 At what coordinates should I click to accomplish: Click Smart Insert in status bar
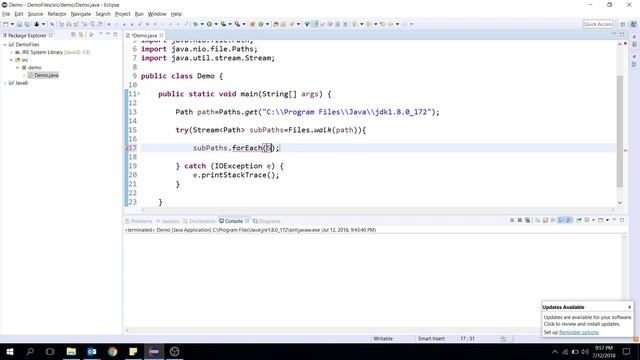point(431,338)
